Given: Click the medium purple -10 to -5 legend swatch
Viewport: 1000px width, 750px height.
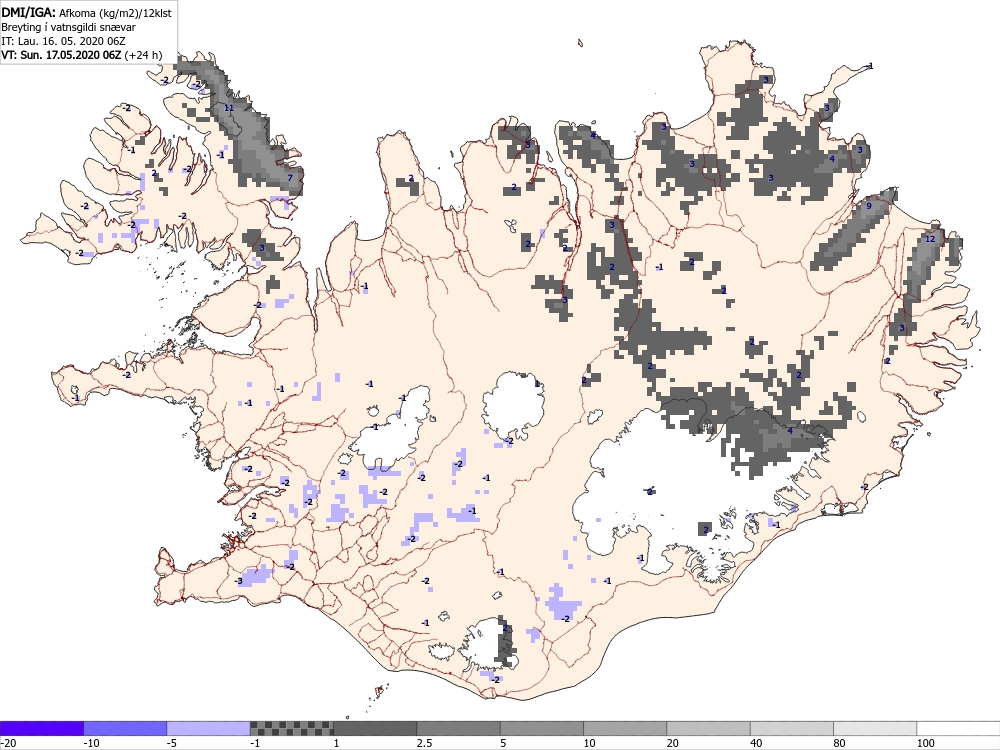Looking at the screenshot, I should point(125,728).
